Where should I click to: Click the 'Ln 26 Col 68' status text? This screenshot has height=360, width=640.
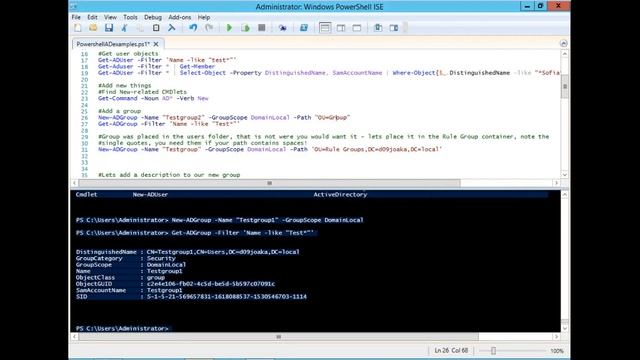(451, 351)
